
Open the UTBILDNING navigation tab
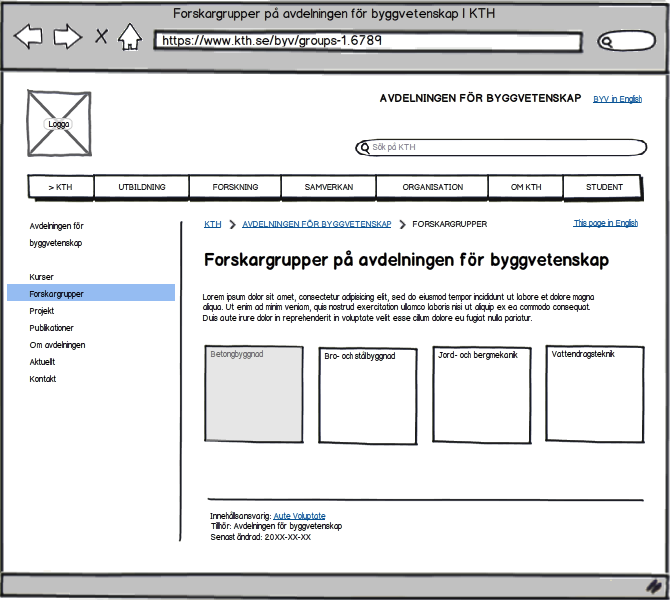(141, 187)
